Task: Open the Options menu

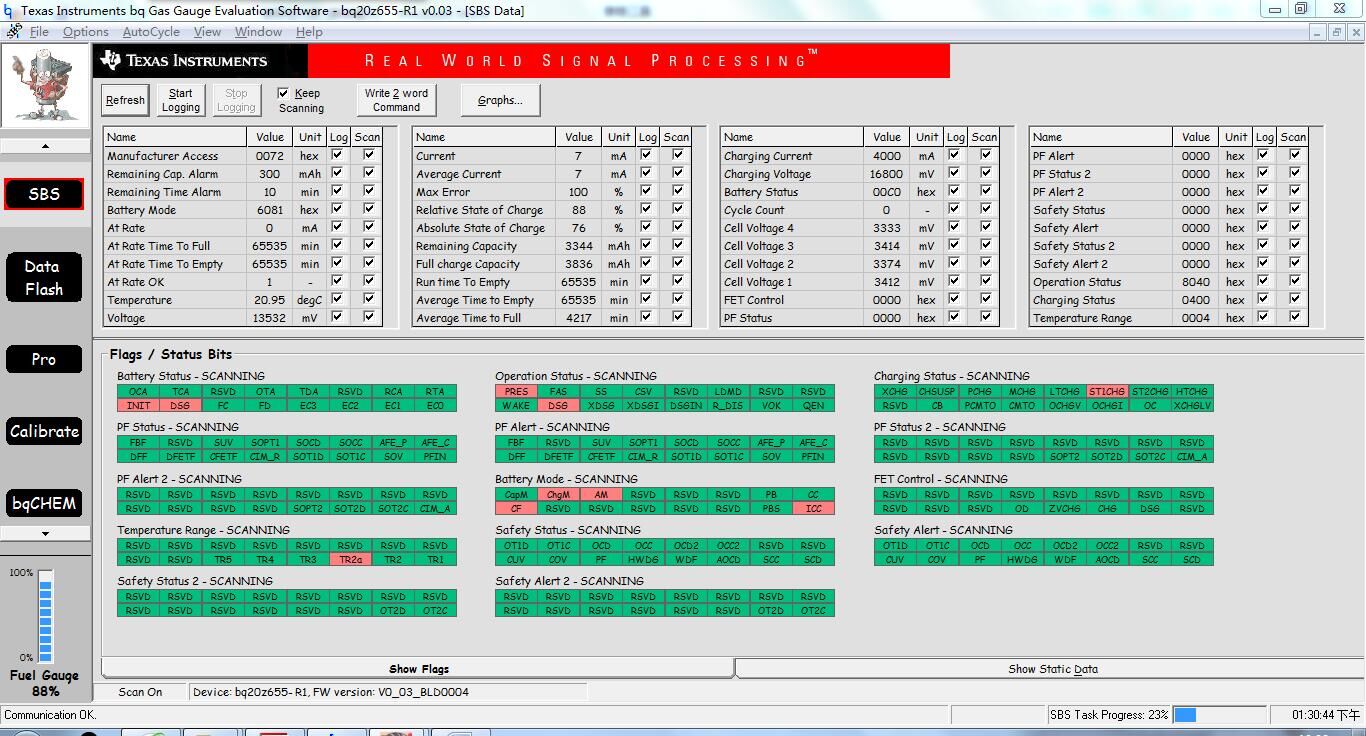Action: click(85, 32)
